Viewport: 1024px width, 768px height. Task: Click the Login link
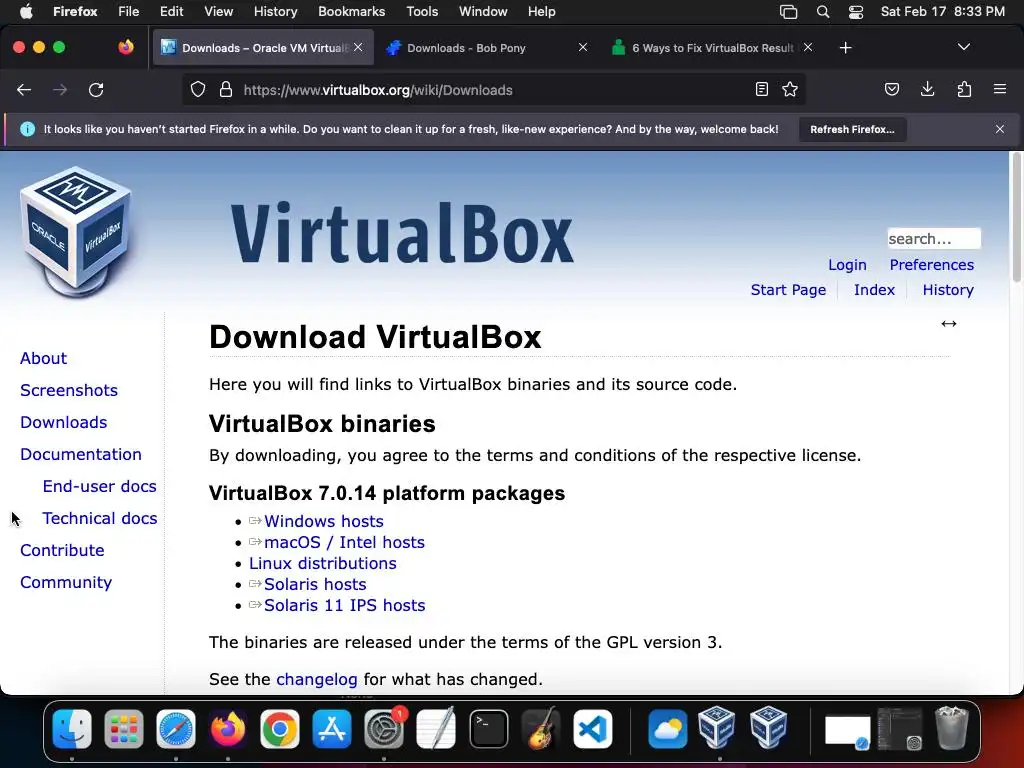click(x=847, y=264)
